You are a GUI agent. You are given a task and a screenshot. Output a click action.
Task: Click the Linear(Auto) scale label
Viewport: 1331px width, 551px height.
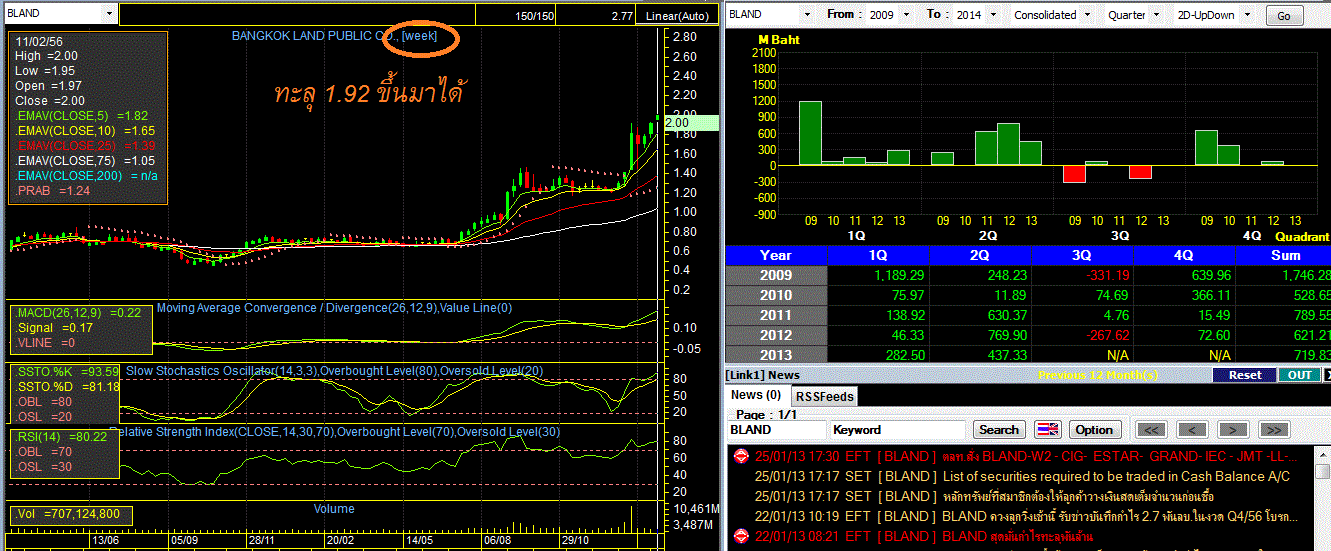677,15
